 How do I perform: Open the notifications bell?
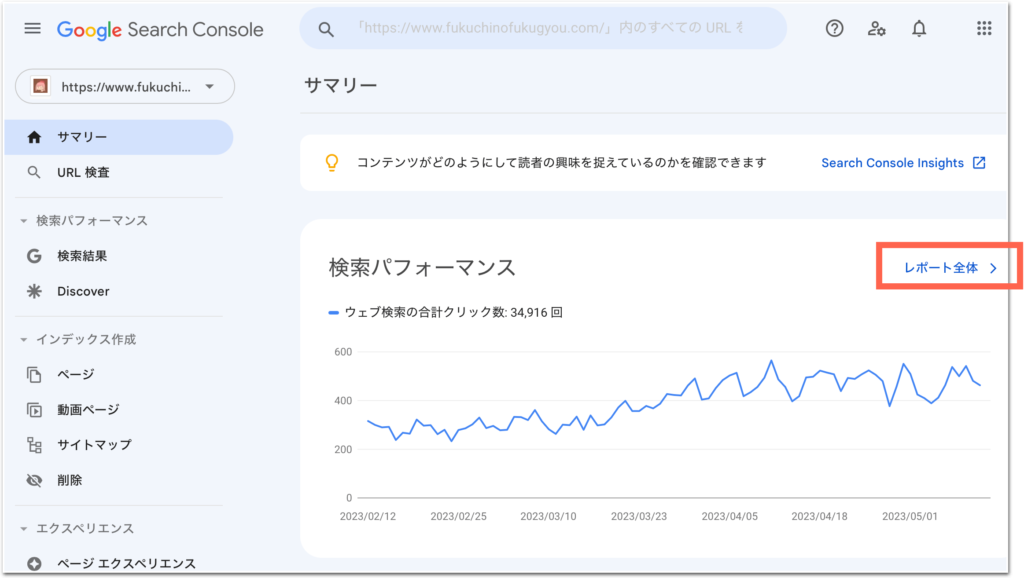[x=919, y=28]
